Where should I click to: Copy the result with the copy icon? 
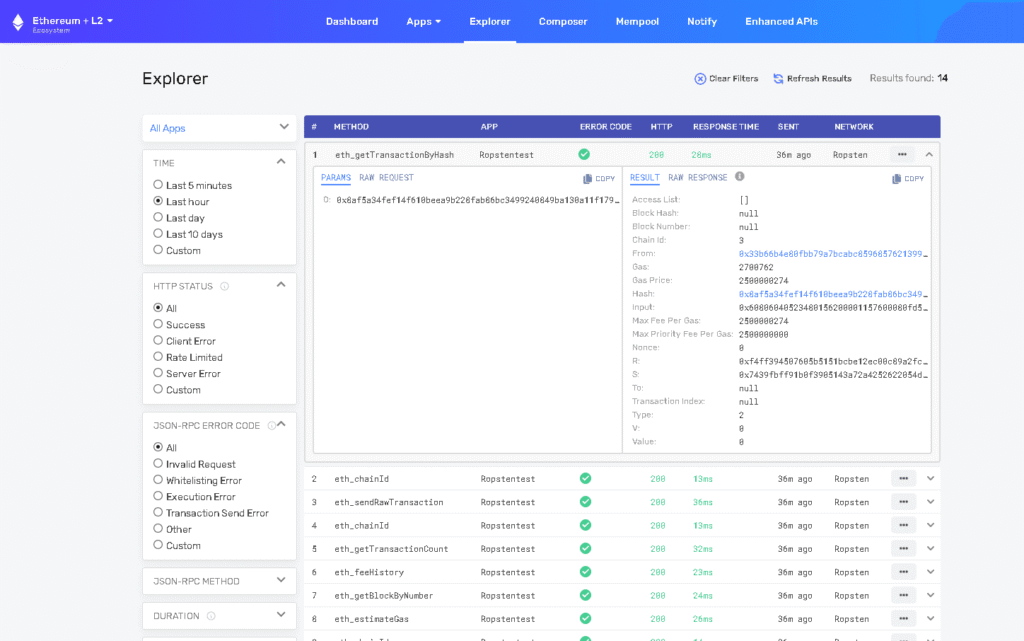pos(897,179)
